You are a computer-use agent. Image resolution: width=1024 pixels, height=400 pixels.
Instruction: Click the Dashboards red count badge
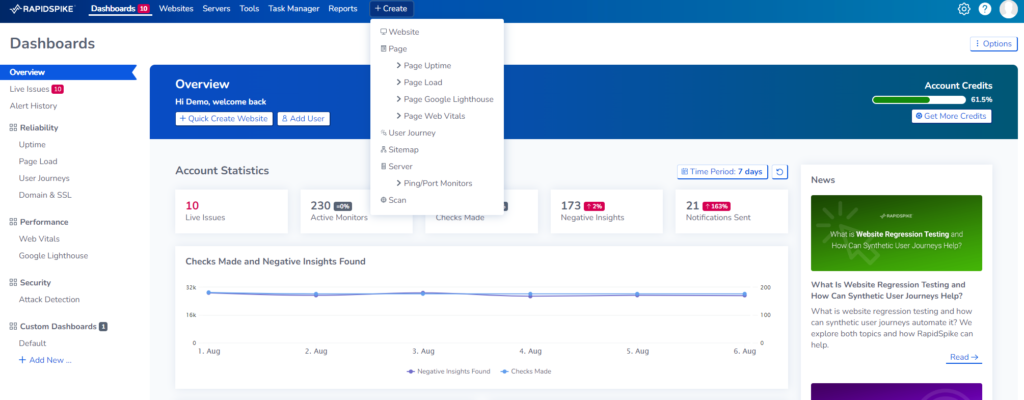coord(144,9)
